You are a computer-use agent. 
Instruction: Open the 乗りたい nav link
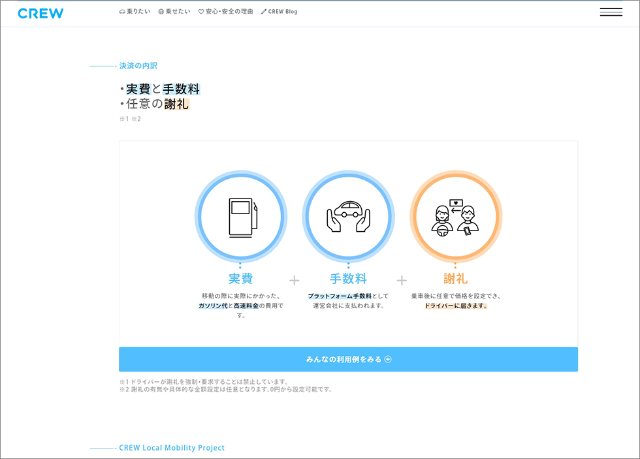[x=135, y=12]
